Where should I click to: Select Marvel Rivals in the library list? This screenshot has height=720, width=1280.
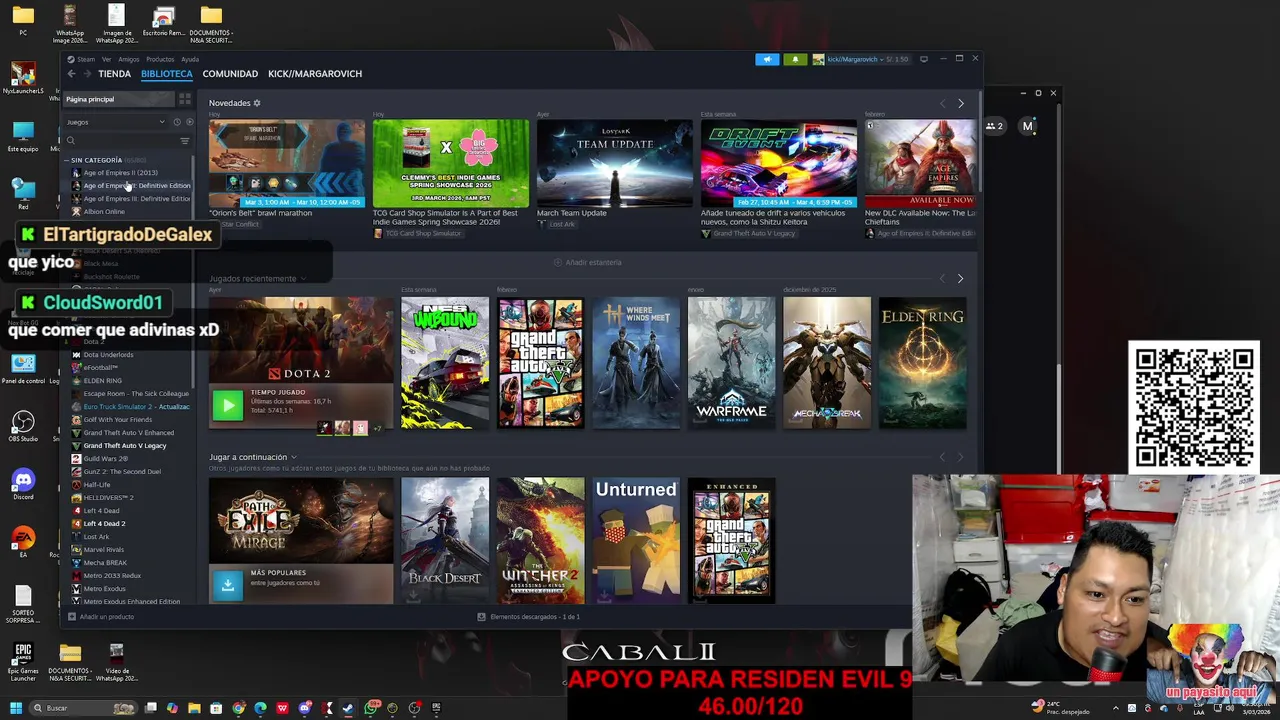coord(103,550)
